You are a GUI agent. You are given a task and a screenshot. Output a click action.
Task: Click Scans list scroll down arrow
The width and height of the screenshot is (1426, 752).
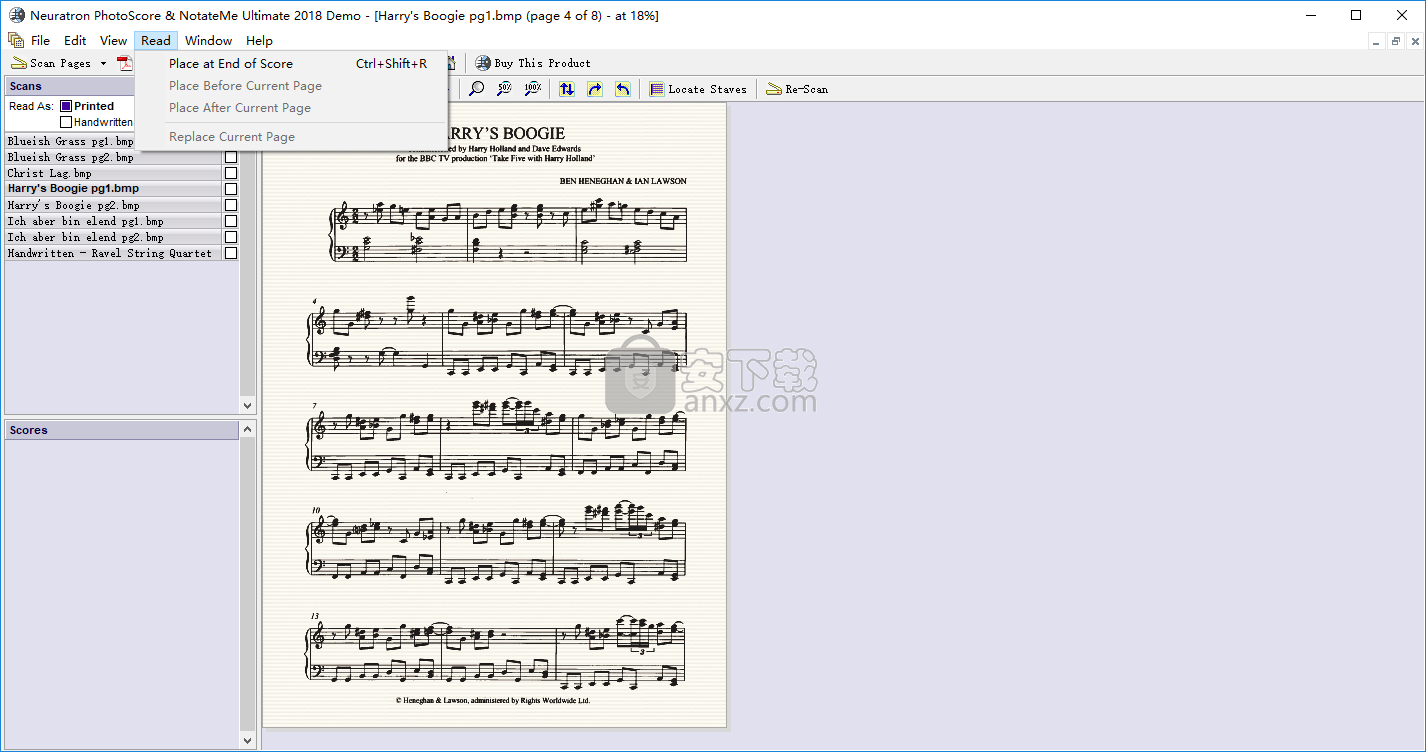tap(248, 405)
